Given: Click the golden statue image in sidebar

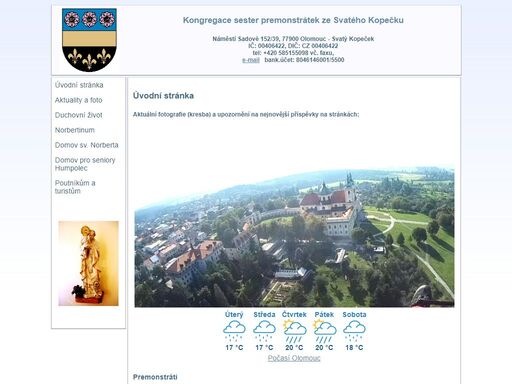Looking at the screenshot, I should click(88, 263).
